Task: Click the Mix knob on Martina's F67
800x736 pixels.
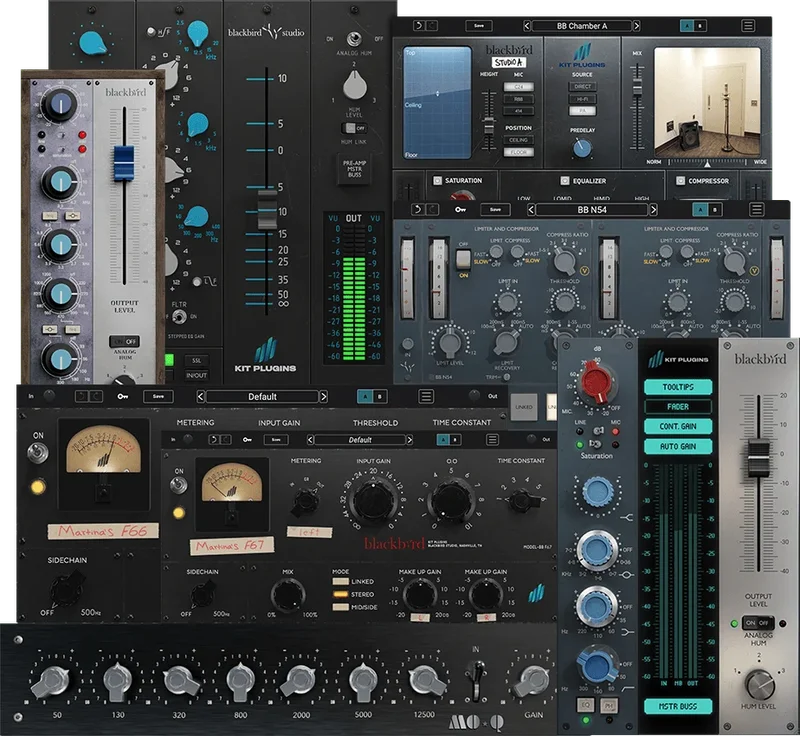Action: pos(288,595)
